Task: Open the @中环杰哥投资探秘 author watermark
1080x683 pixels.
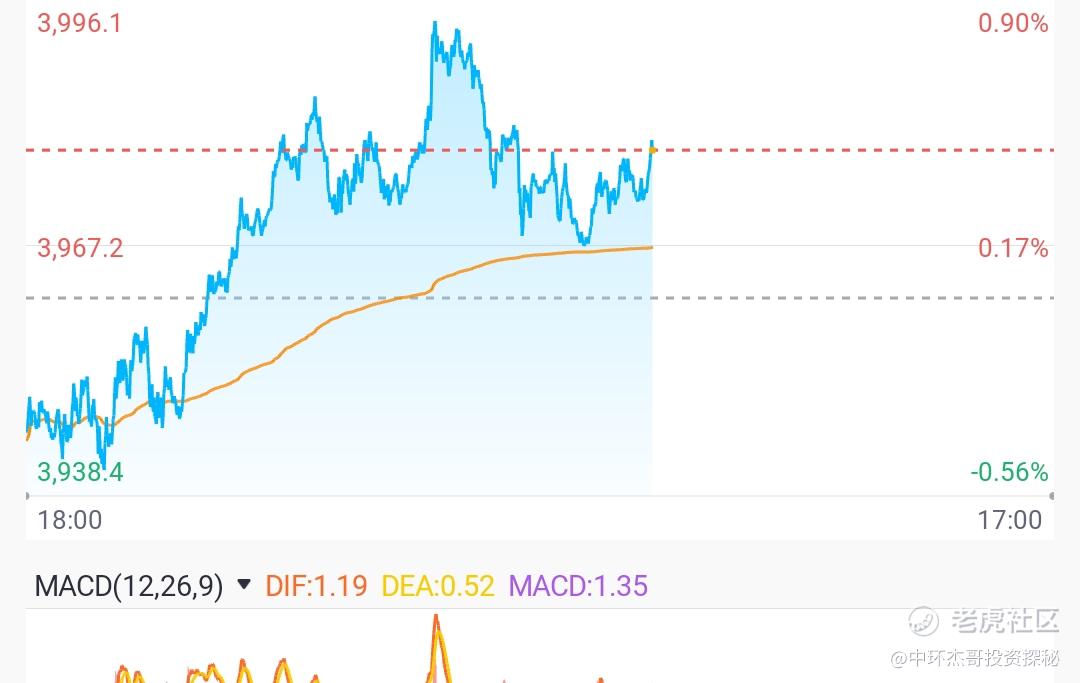Action: (974, 658)
